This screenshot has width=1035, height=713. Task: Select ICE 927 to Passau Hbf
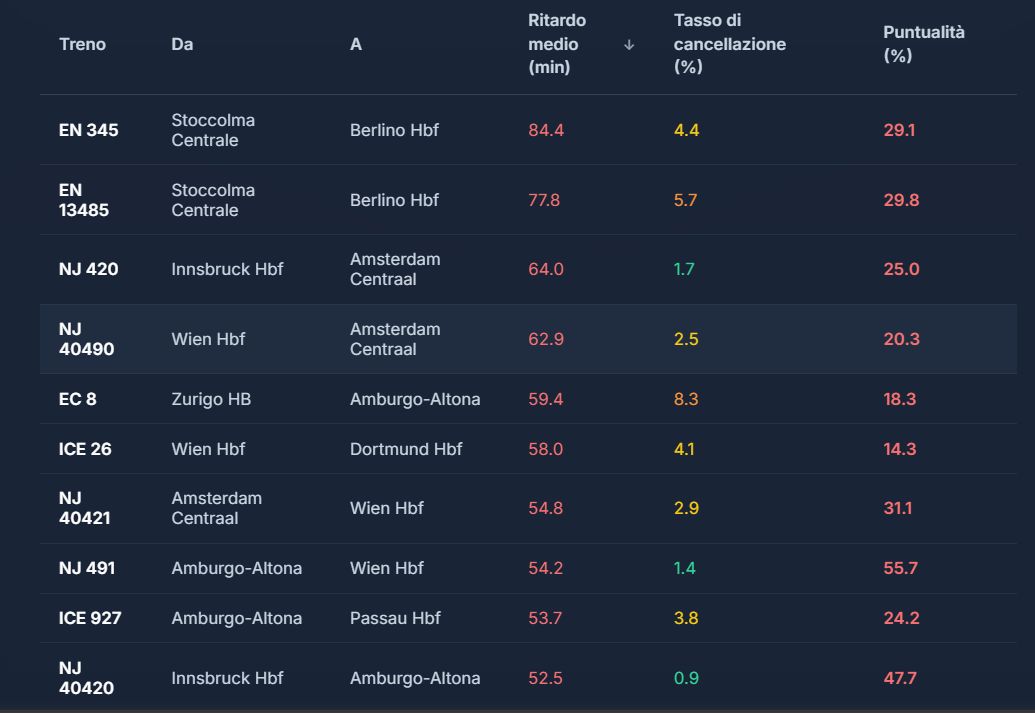(x=90, y=618)
